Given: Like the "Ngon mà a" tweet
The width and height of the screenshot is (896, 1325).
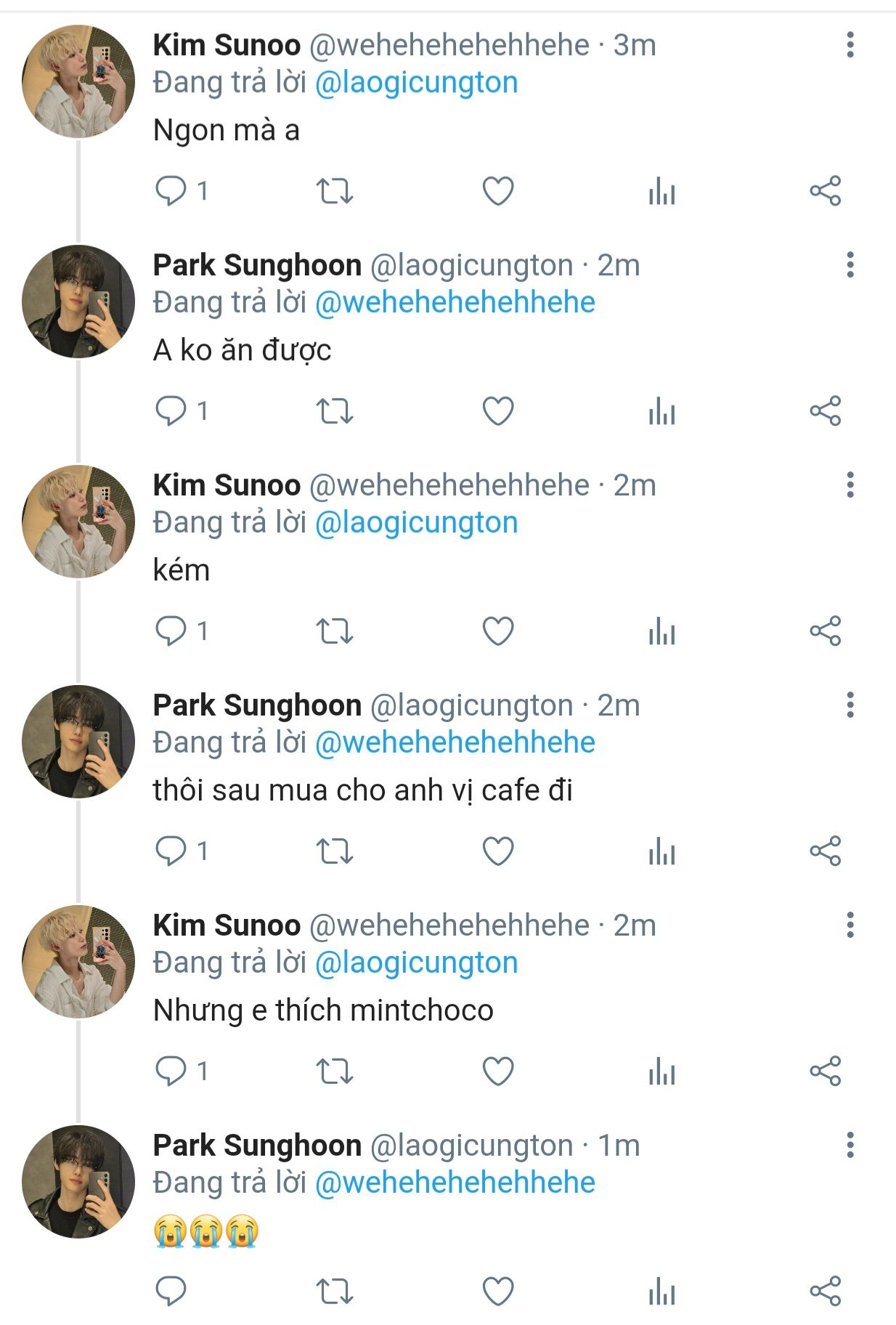Looking at the screenshot, I should [x=498, y=191].
